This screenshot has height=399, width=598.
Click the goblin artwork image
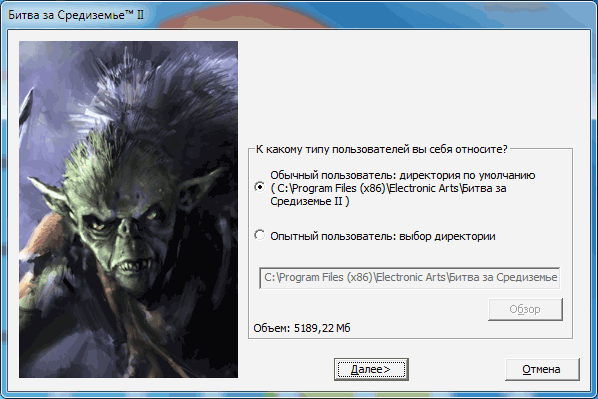(129, 209)
